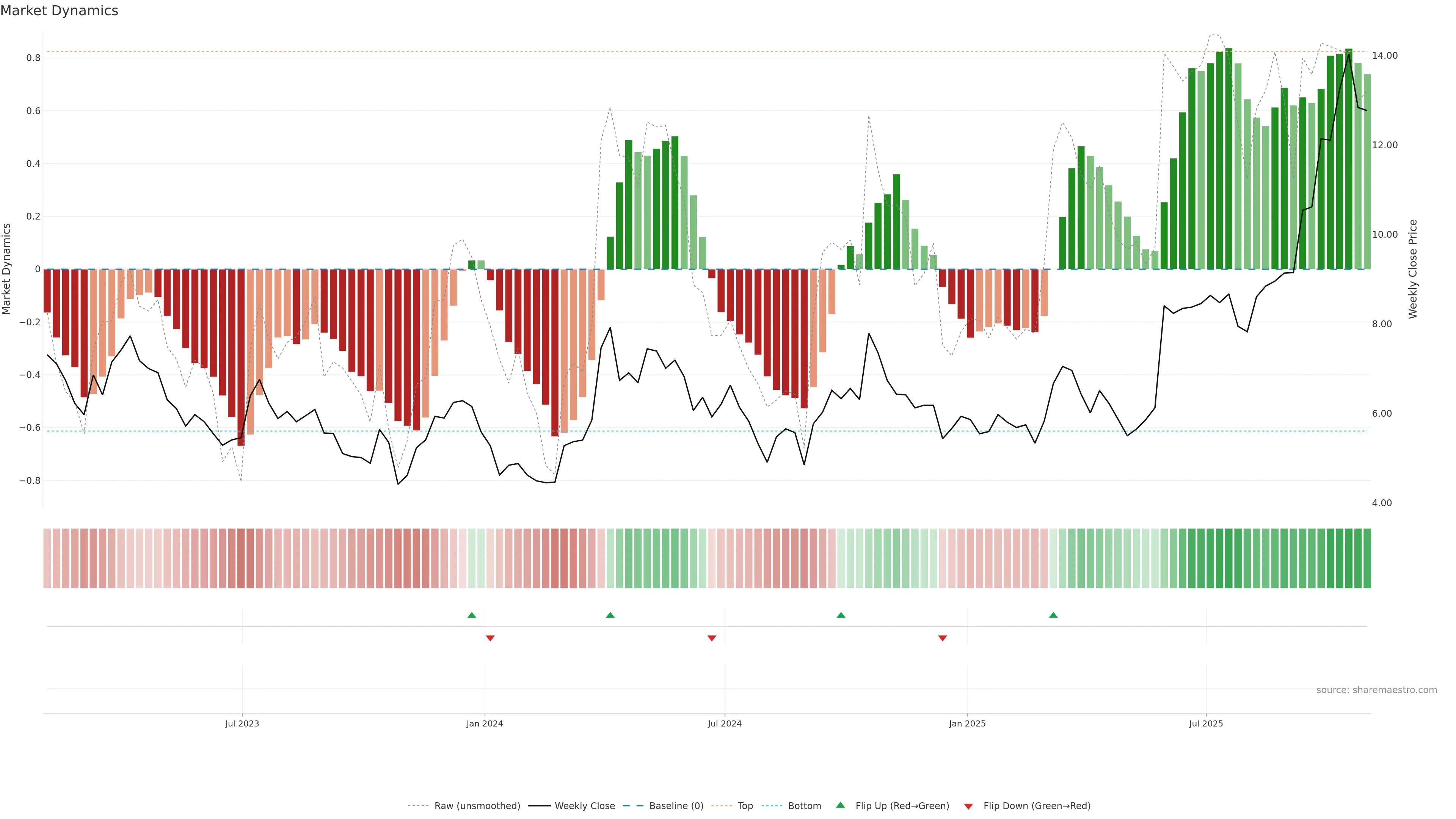The image size is (1456, 819).
Task: Toggle the Top legend entry
Action: click(x=745, y=806)
